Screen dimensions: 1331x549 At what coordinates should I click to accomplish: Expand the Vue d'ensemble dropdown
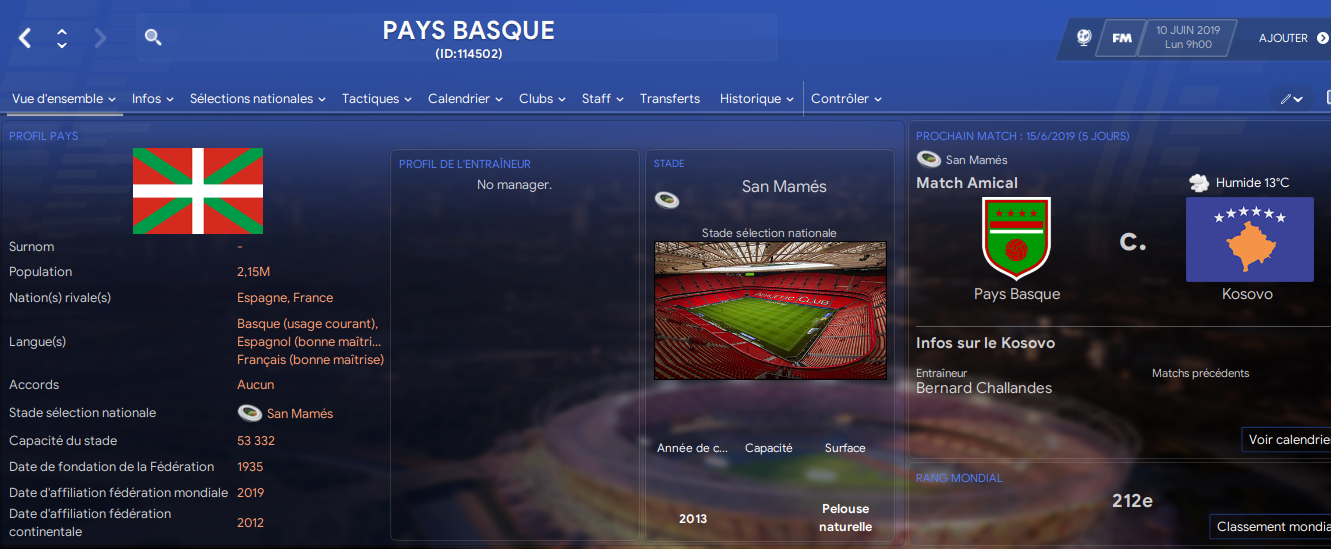64,99
